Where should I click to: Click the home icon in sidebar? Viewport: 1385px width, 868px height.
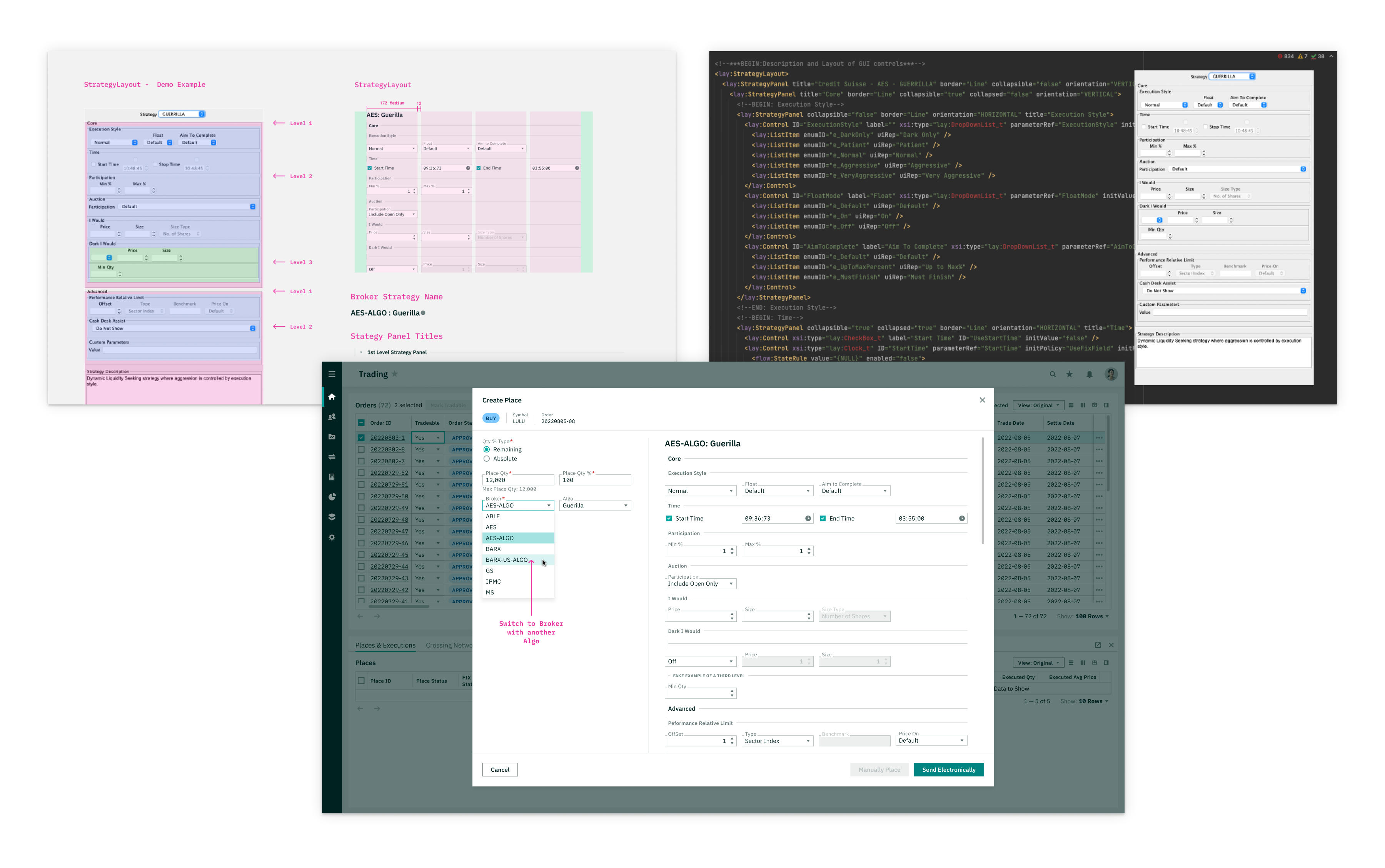[332, 397]
